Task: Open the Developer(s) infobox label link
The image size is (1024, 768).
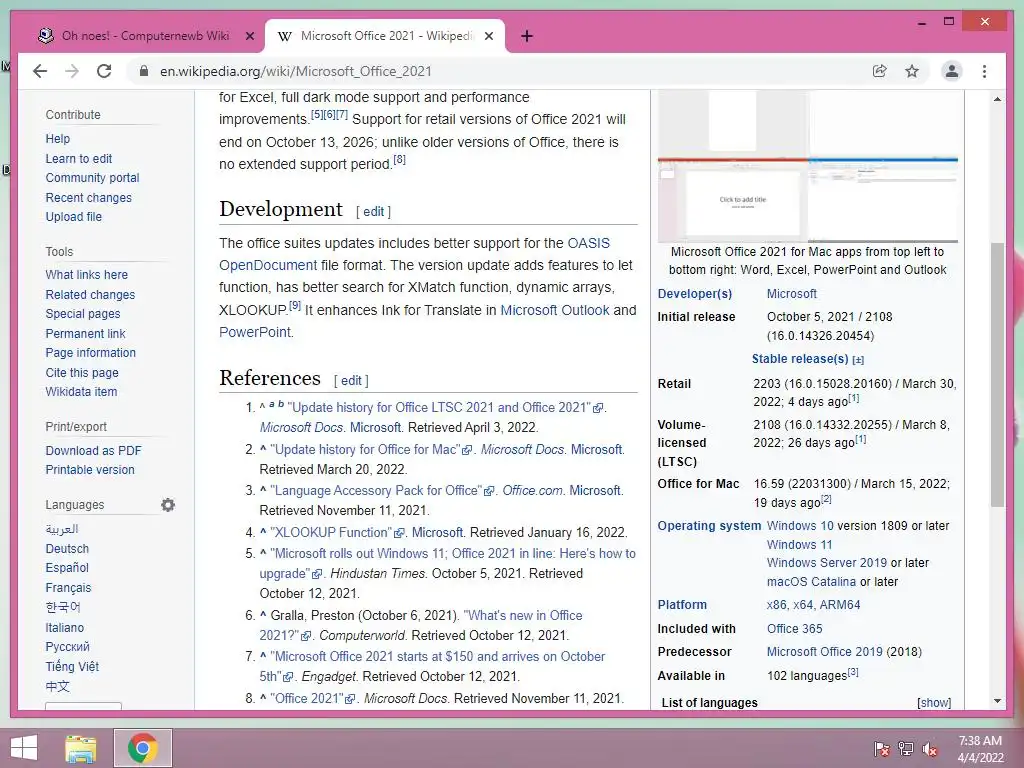Action: (x=694, y=294)
